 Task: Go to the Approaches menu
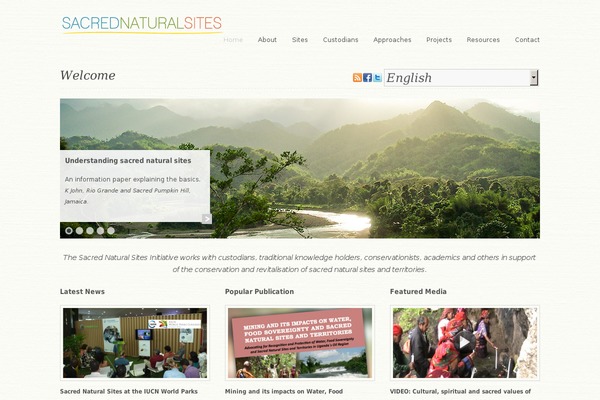pos(392,39)
